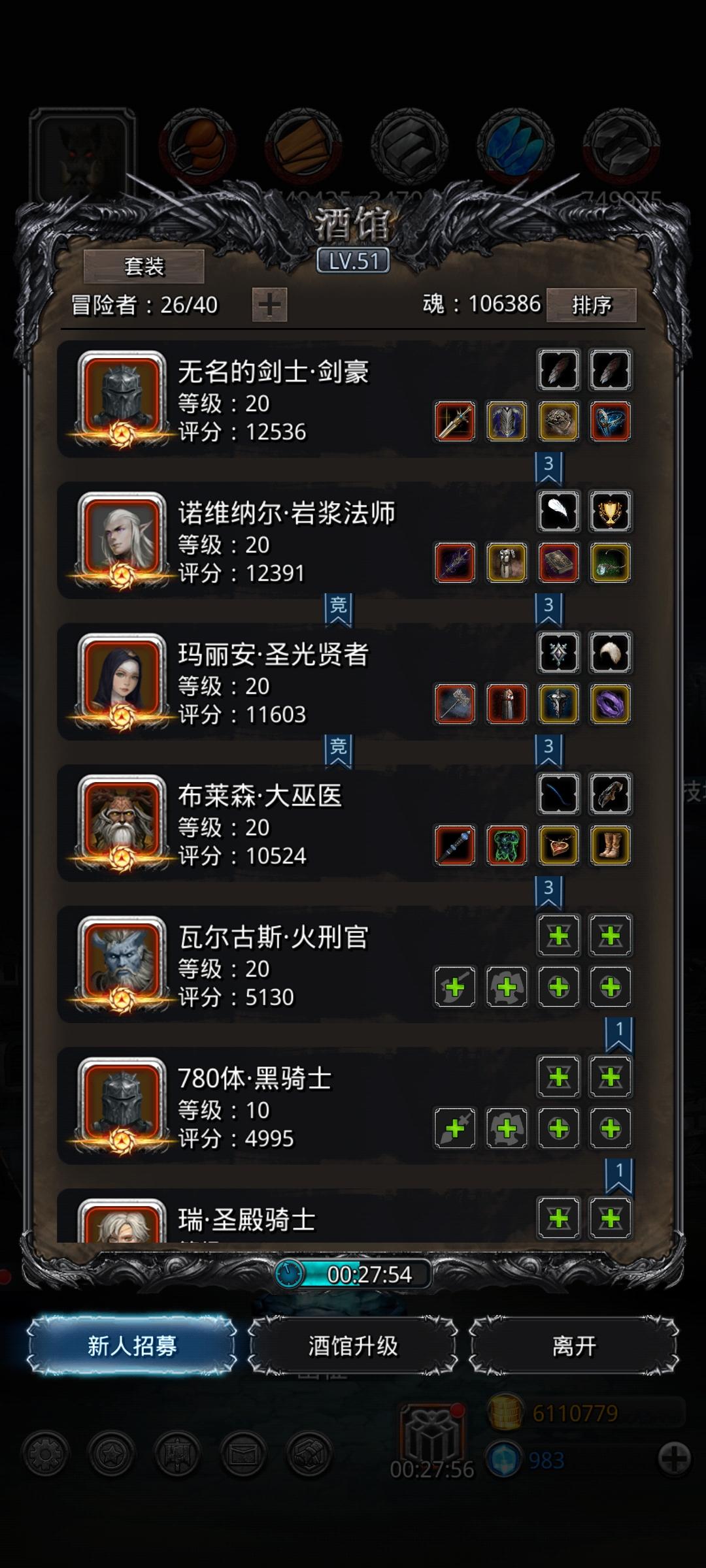Tap the 新人招募 button

coord(132,1346)
